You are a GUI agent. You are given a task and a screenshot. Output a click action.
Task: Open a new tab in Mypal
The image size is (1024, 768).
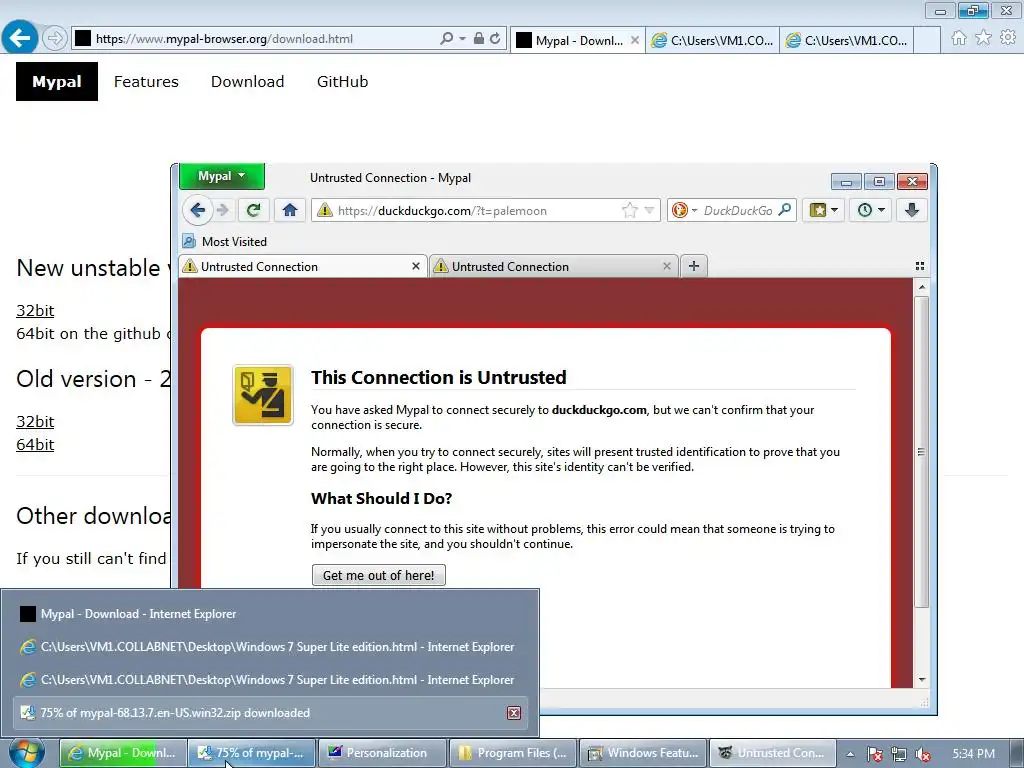(x=694, y=266)
